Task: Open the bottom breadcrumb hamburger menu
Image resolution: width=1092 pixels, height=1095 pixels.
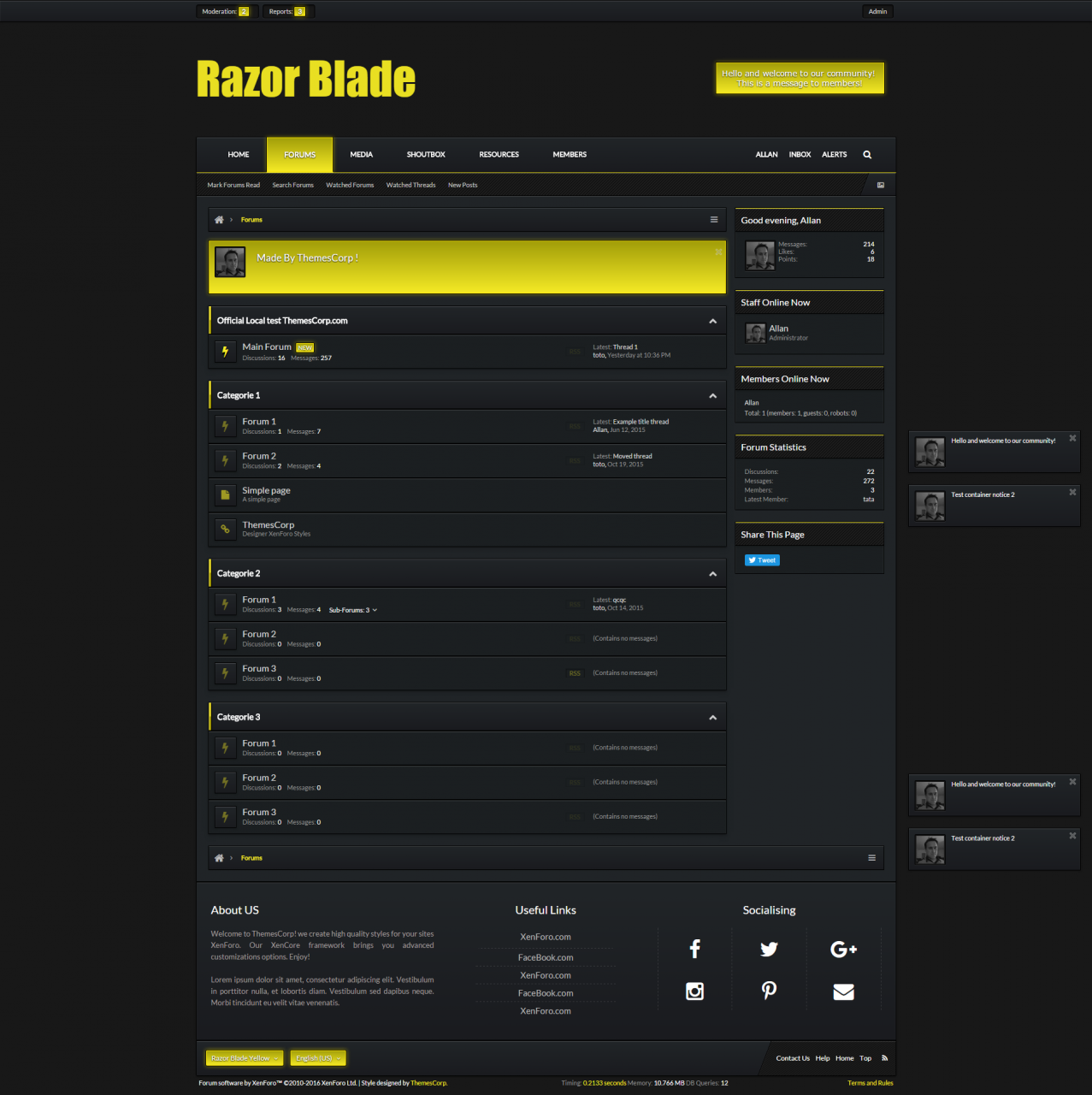Action: pos(871,858)
